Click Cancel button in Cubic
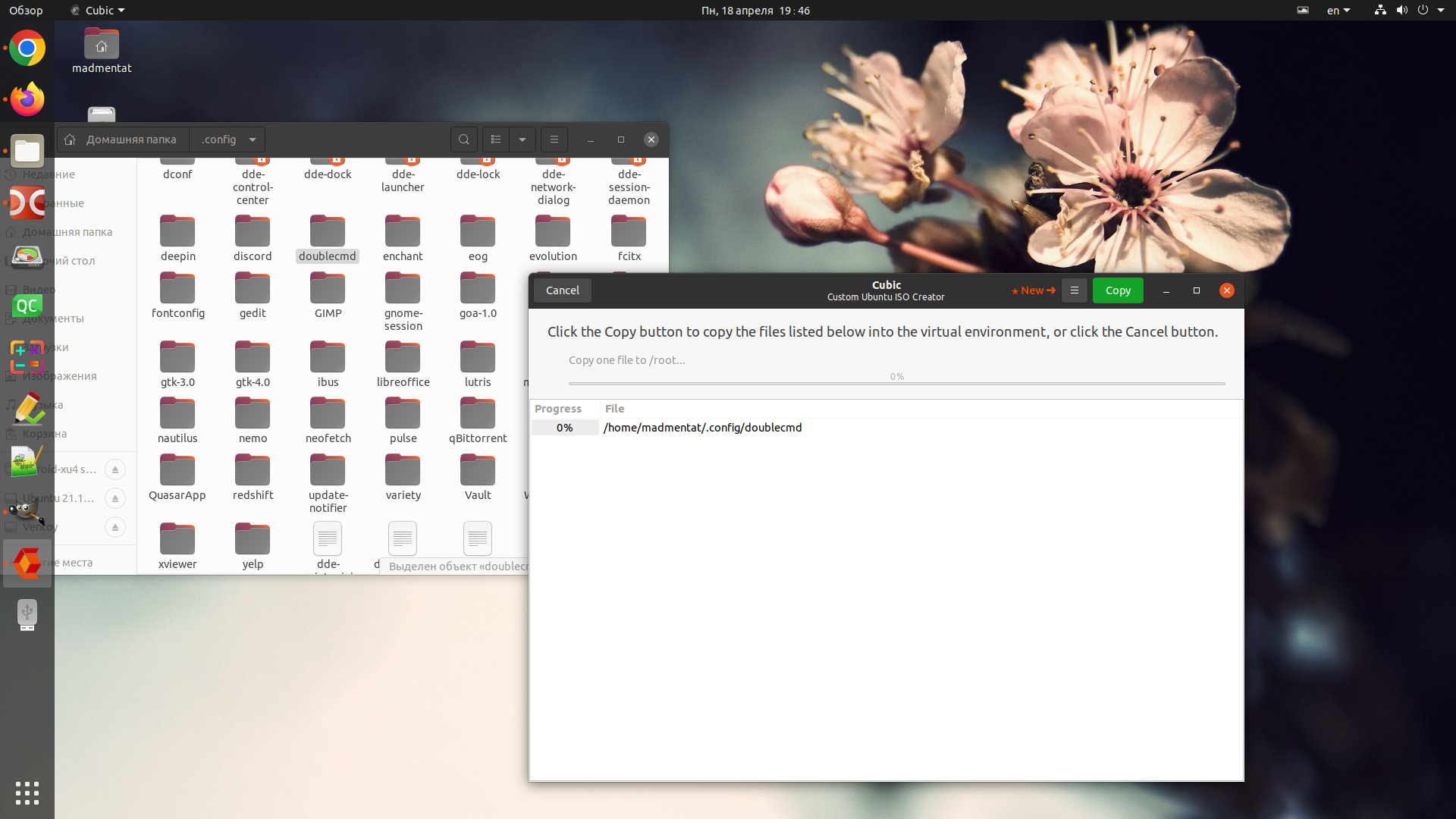The height and width of the screenshot is (819, 1456). tap(563, 290)
